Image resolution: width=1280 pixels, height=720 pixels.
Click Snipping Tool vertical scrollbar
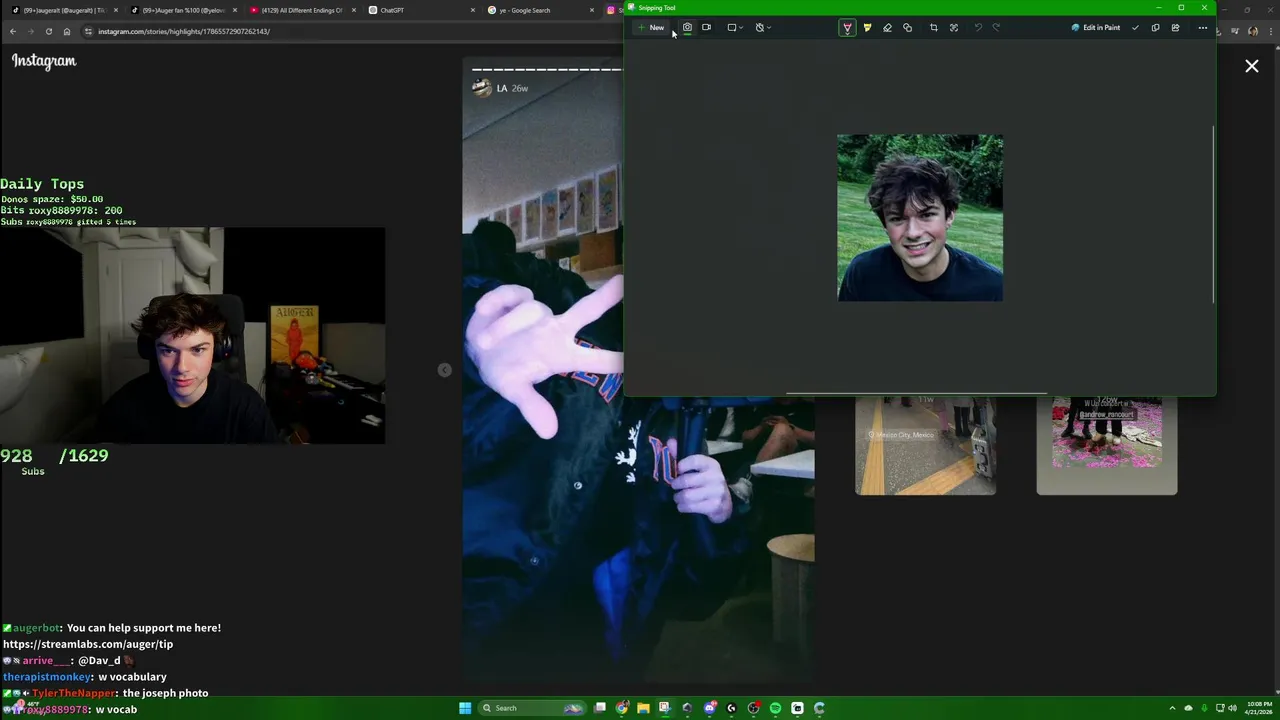pos(1213,214)
